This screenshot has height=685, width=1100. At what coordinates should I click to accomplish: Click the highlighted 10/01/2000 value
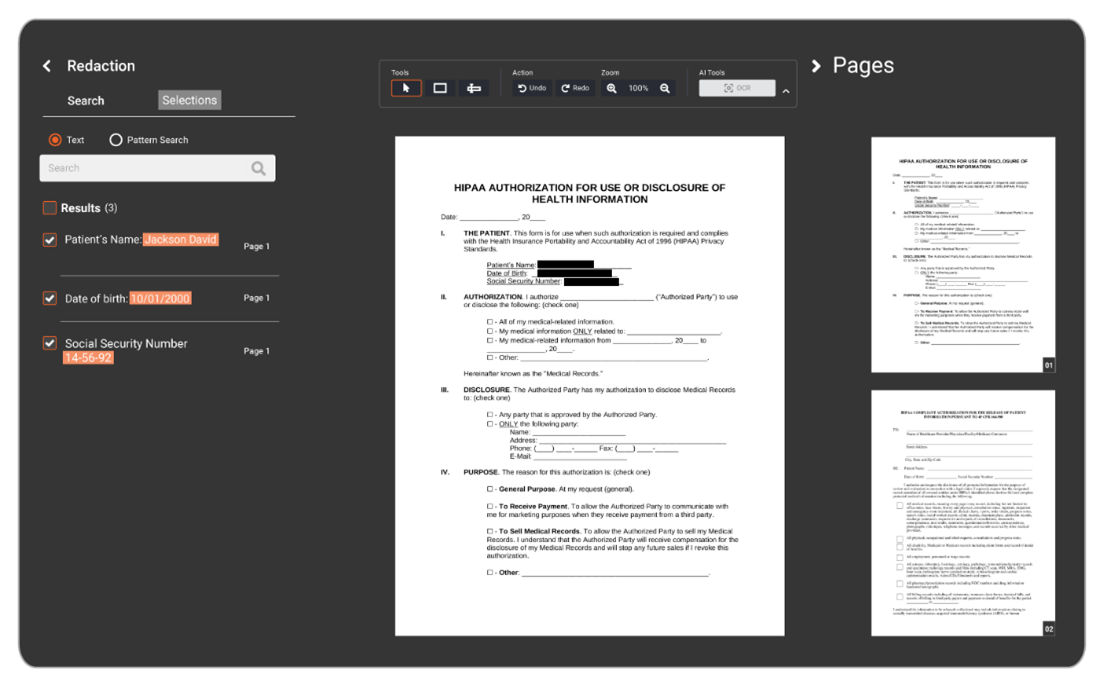point(160,298)
